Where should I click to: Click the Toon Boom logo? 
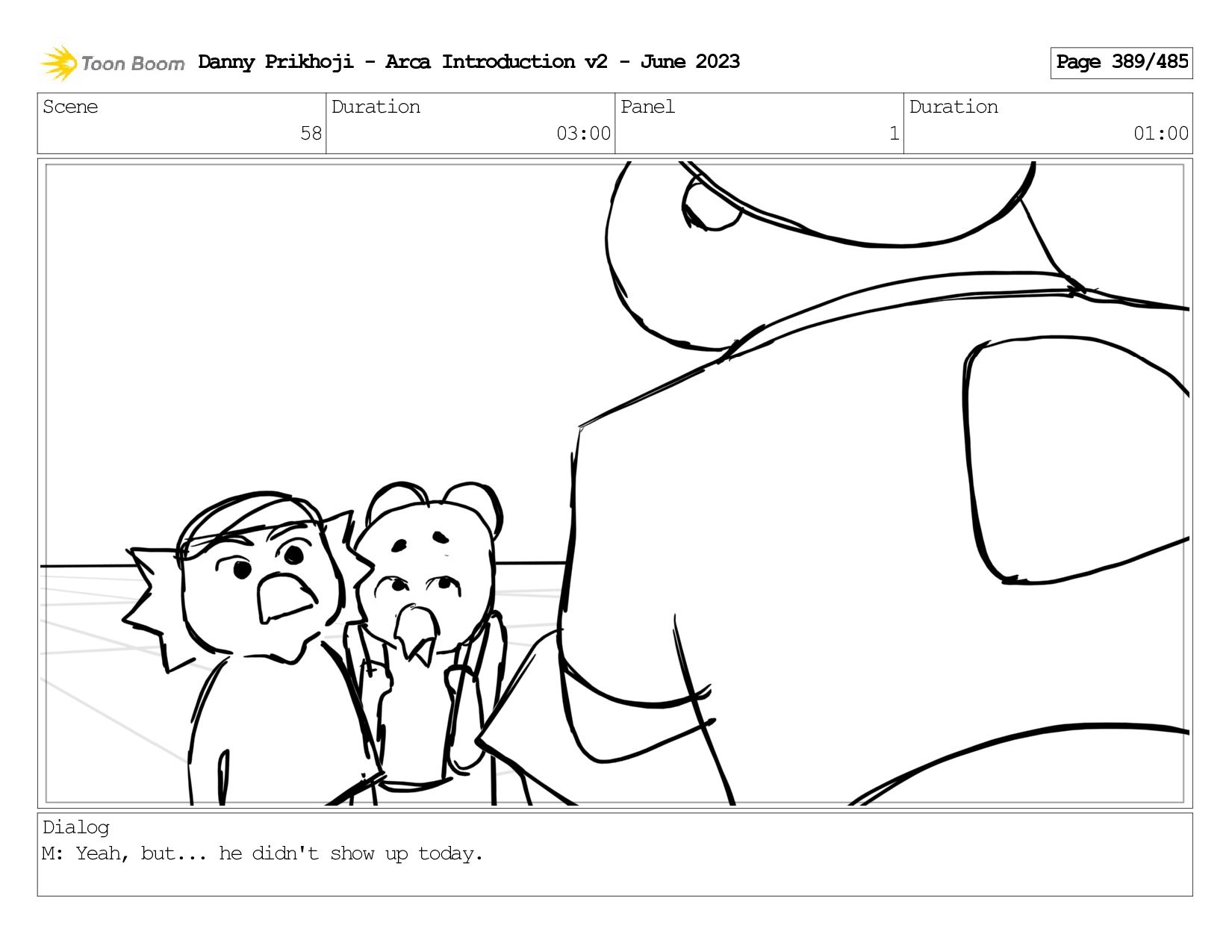tap(112, 63)
